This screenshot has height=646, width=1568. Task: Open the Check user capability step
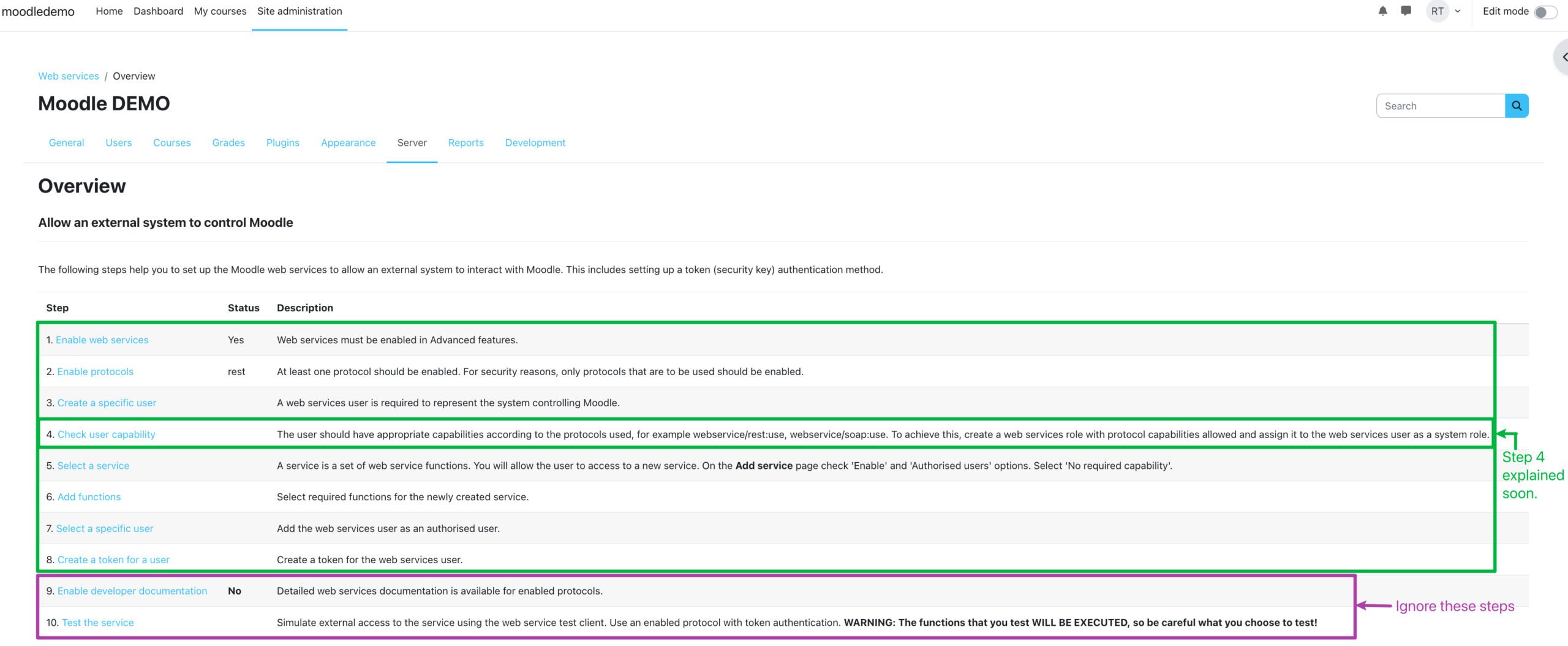click(x=106, y=435)
